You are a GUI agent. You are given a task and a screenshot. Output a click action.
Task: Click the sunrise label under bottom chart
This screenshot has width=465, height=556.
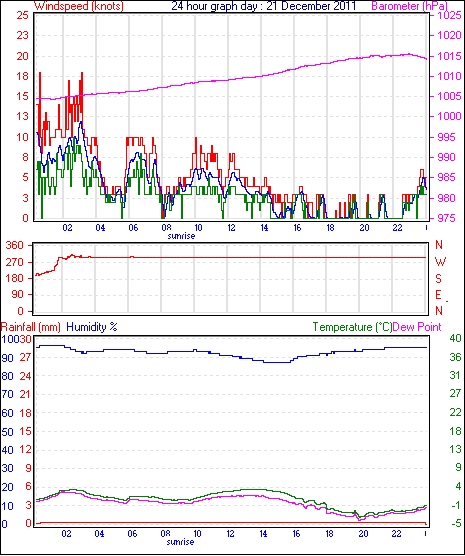180,542
